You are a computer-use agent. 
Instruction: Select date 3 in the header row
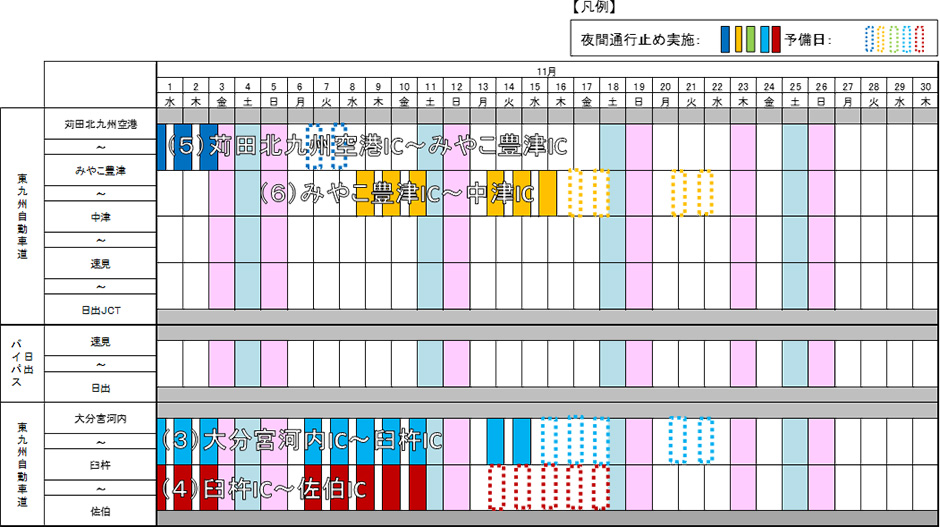coord(222,87)
